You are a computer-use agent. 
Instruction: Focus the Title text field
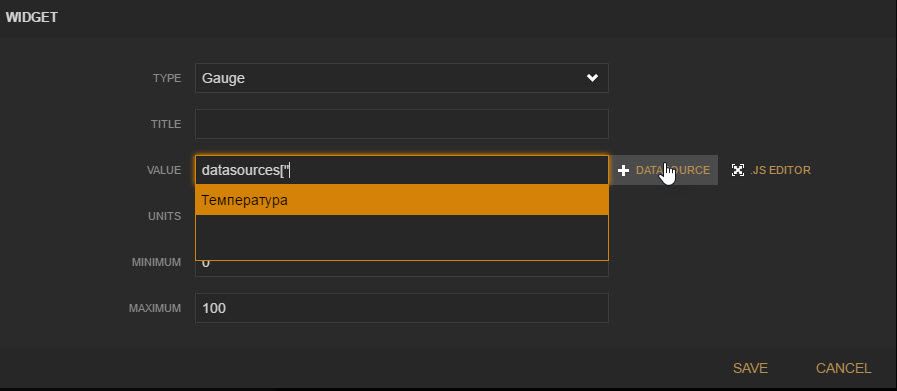pos(402,124)
